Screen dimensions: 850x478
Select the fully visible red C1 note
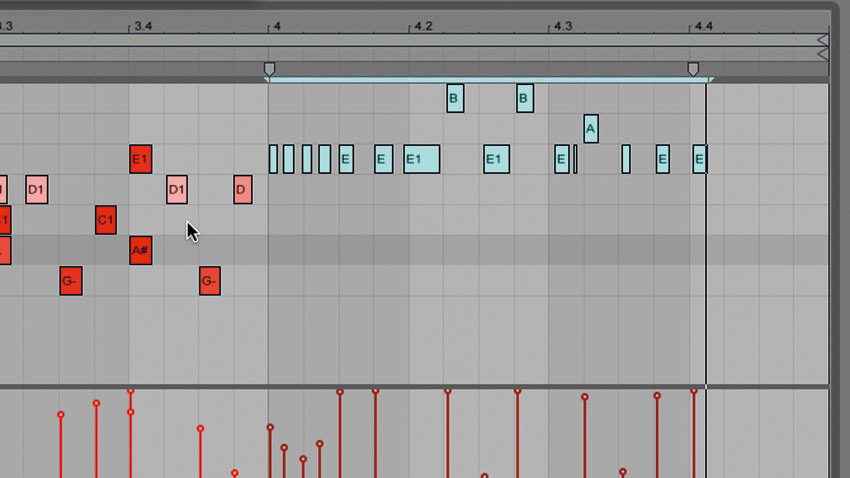106,220
